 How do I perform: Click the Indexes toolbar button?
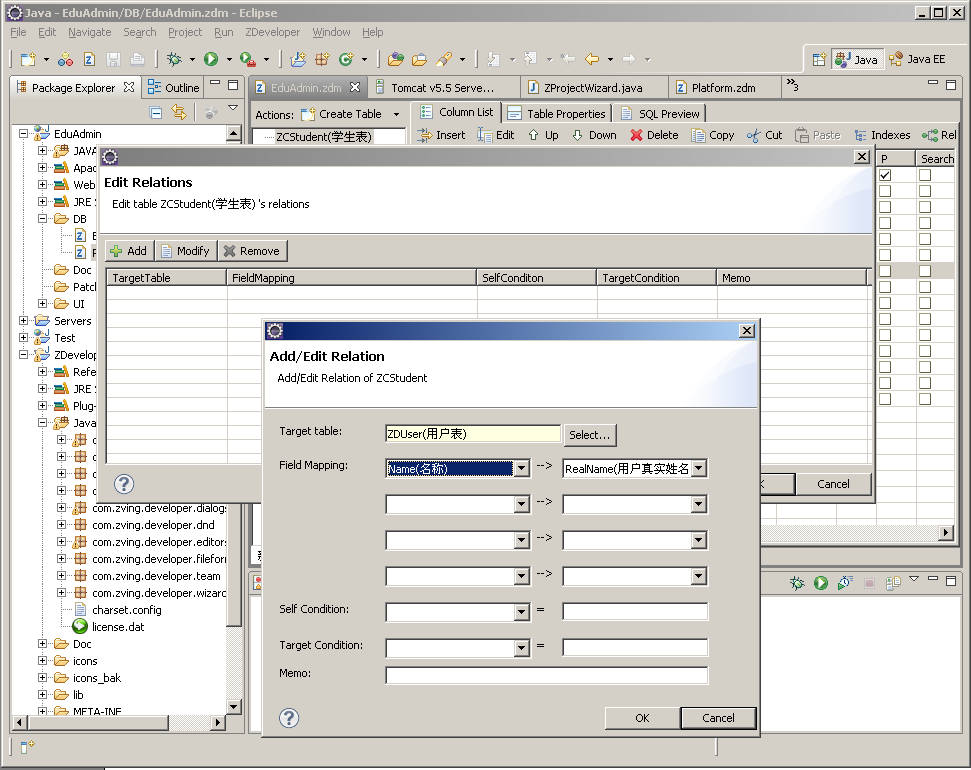[881, 135]
